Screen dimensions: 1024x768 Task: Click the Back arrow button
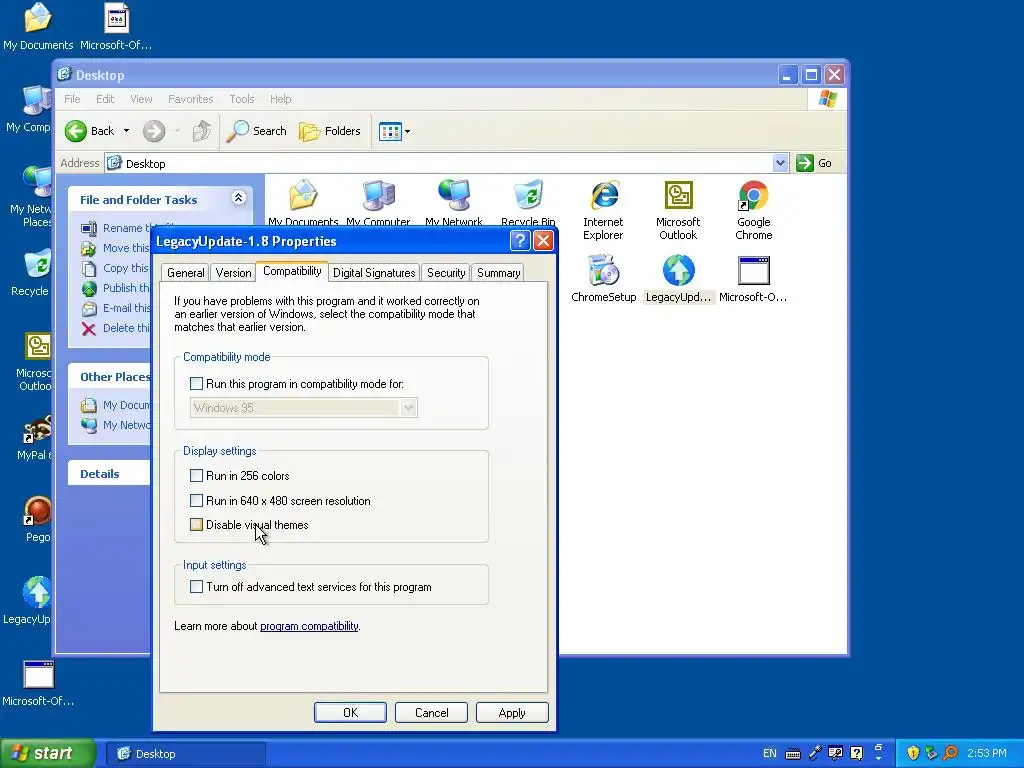(89, 131)
